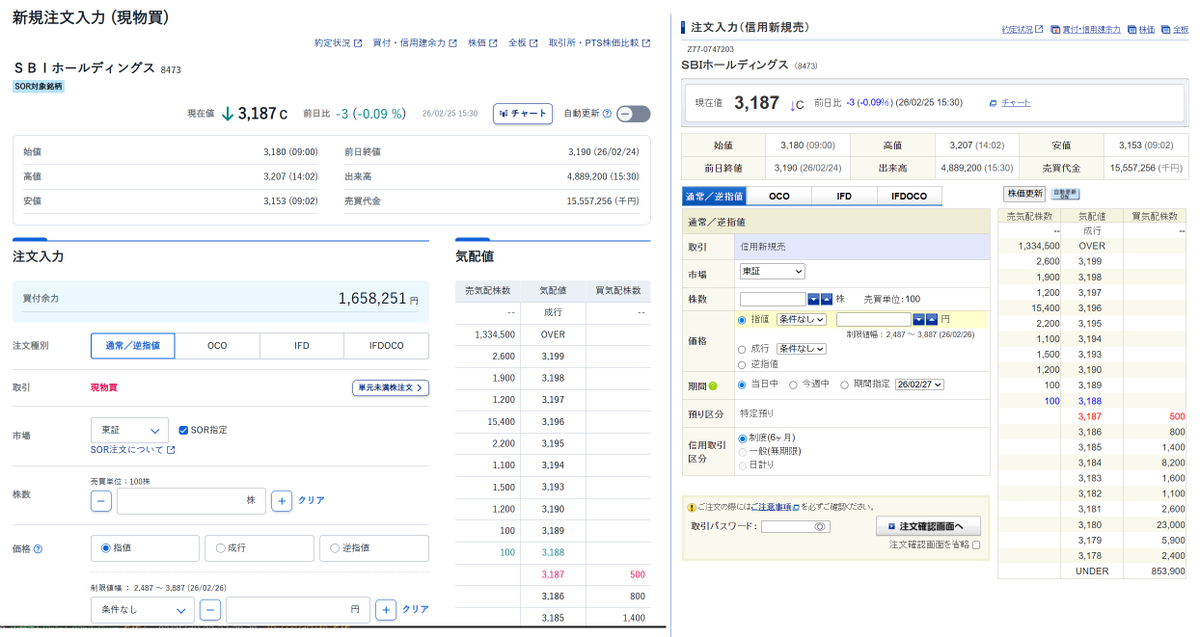Switch to left IFDOCO order type tab
This screenshot has width=1200, height=637.
click(x=386, y=346)
